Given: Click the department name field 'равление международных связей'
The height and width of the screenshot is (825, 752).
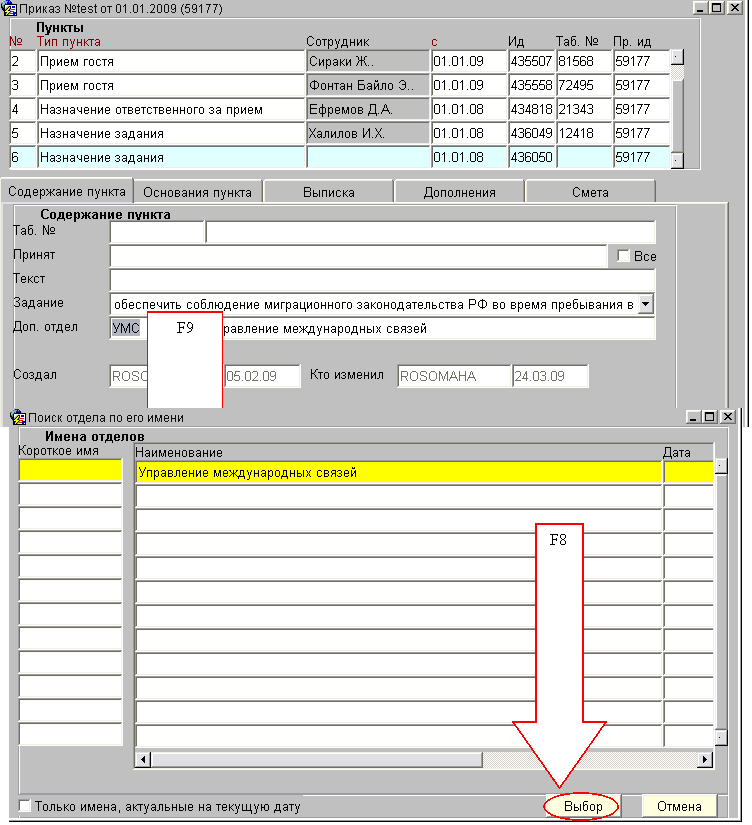Looking at the screenshot, I should (438, 328).
